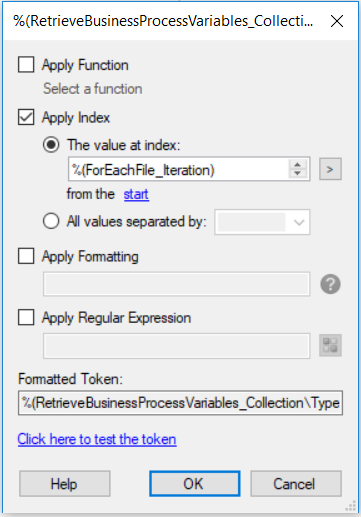Choose 'All values separated by' radio option
The height and width of the screenshot is (517, 361).
coord(51,221)
